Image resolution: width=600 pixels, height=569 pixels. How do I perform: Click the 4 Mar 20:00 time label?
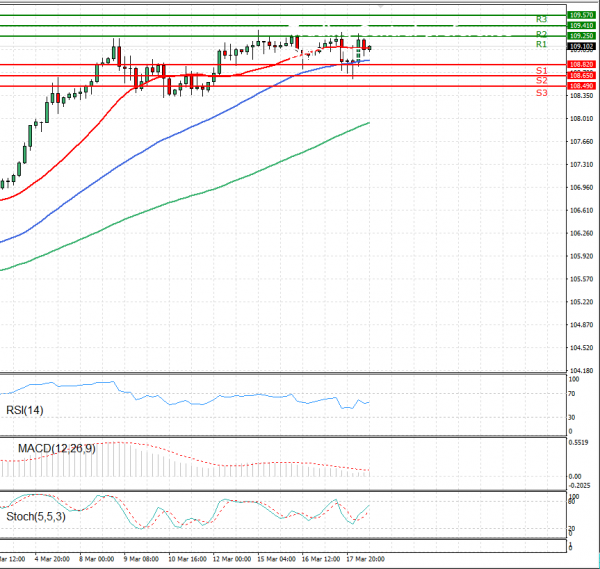(52, 559)
